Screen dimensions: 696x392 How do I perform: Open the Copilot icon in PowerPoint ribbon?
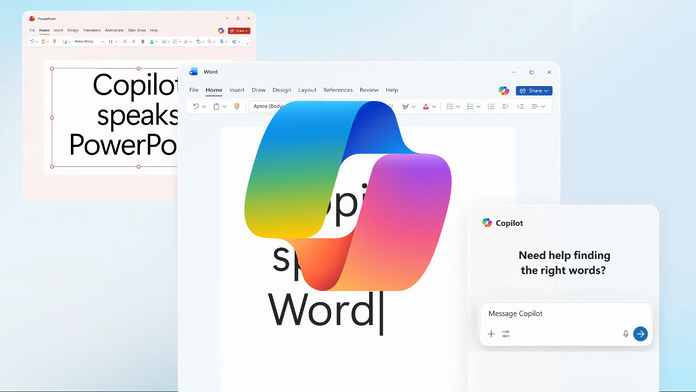221,31
